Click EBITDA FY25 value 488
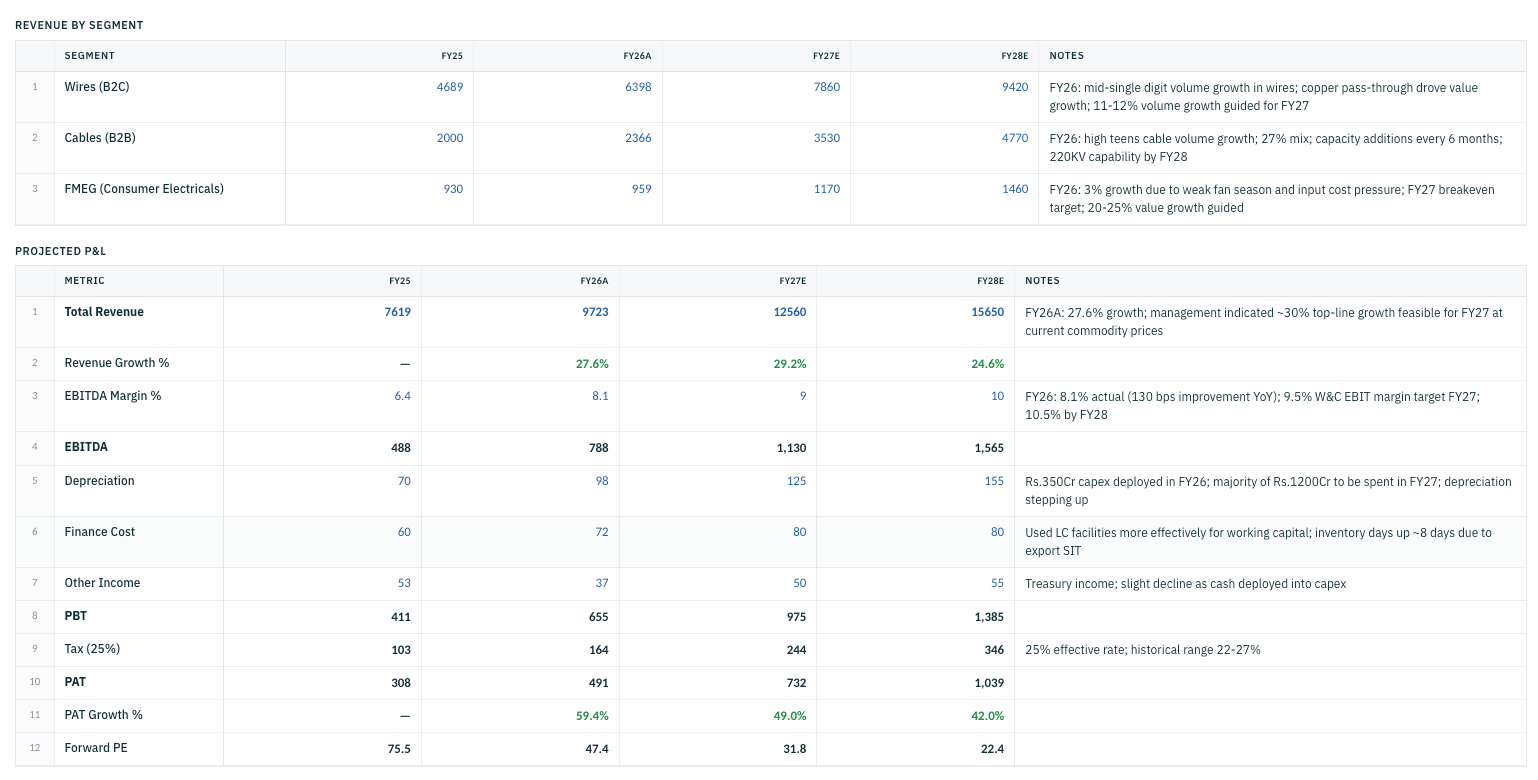Viewport: 1538px width, 780px height. (x=400, y=448)
